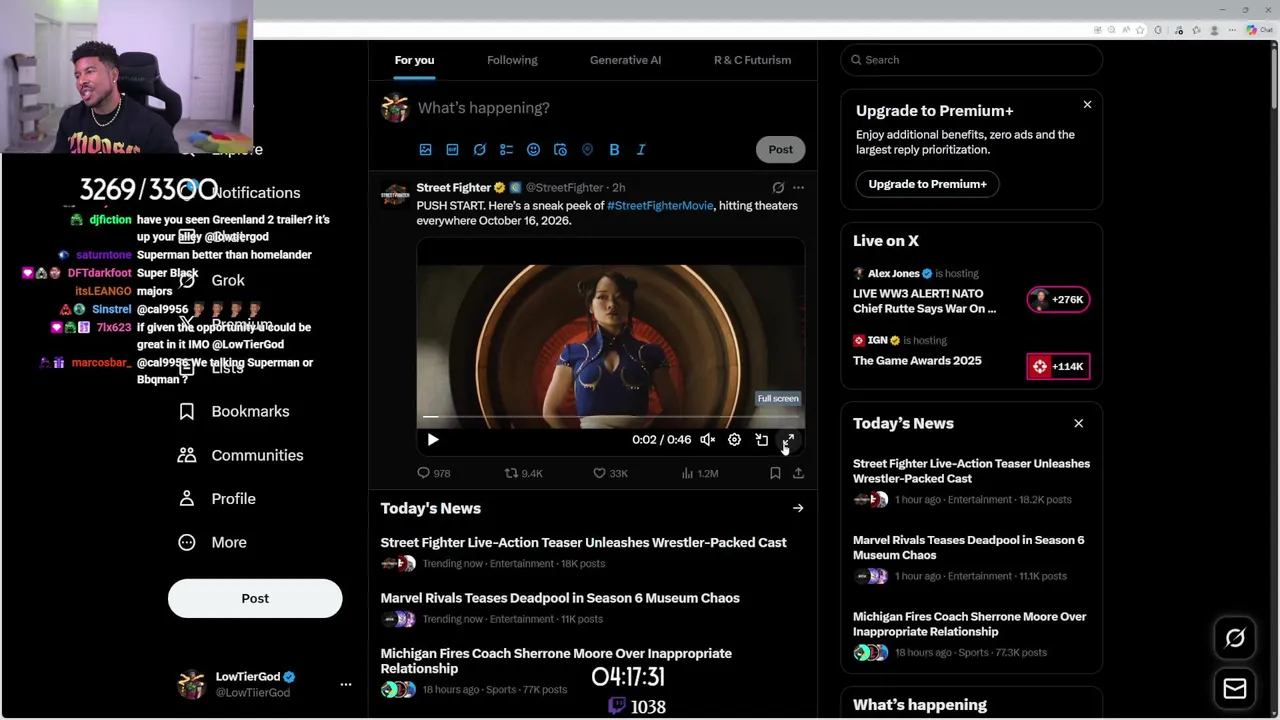
Task: Click the Upgrade to Premium+ button
Action: [x=927, y=184]
